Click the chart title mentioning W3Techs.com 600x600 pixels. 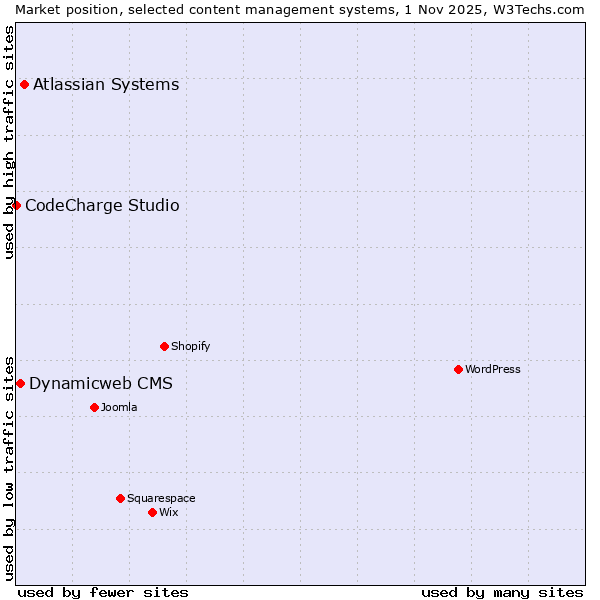click(300, 9)
